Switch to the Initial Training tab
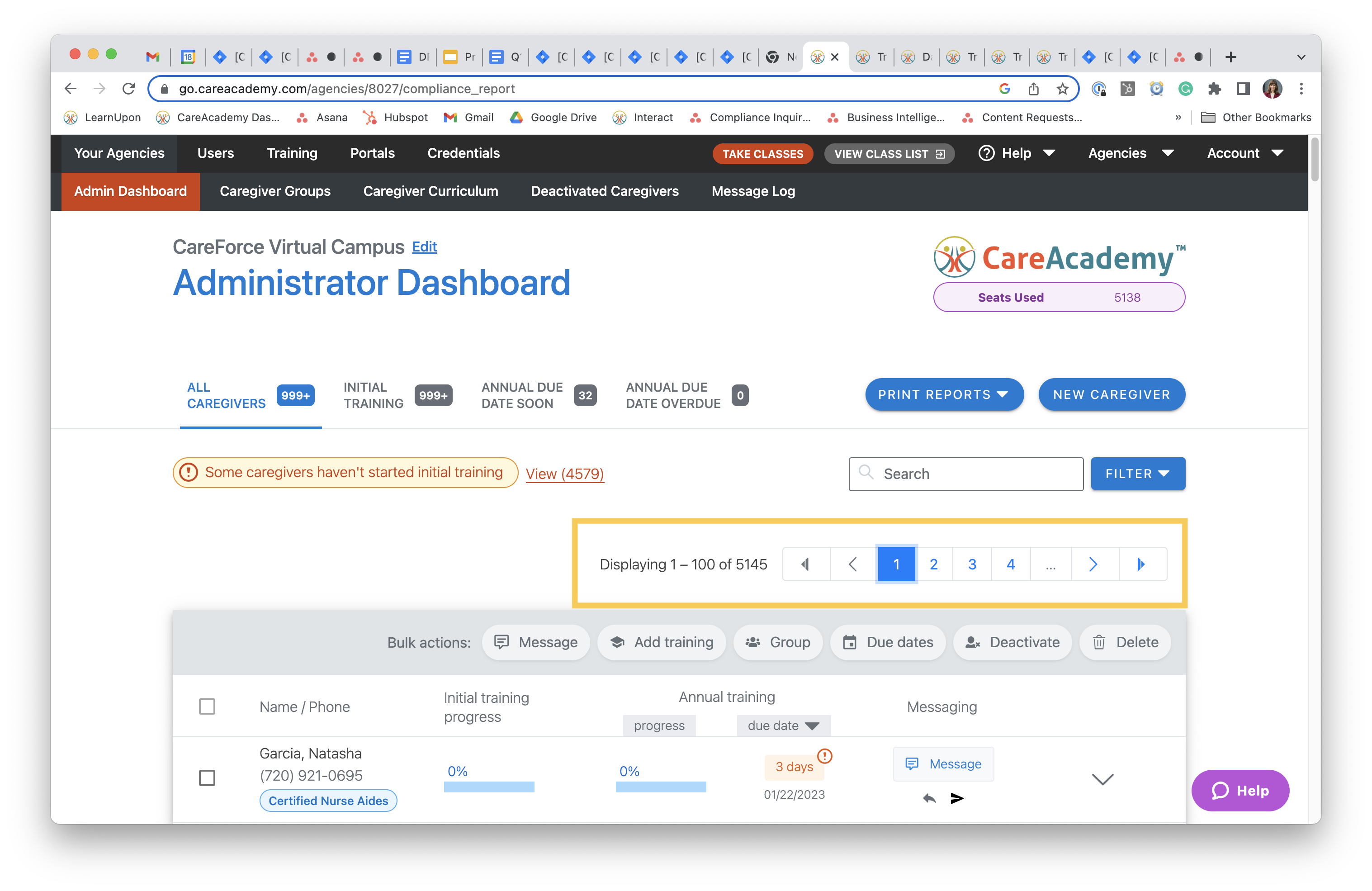This screenshot has width=1372, height=891. pos(373,395)
